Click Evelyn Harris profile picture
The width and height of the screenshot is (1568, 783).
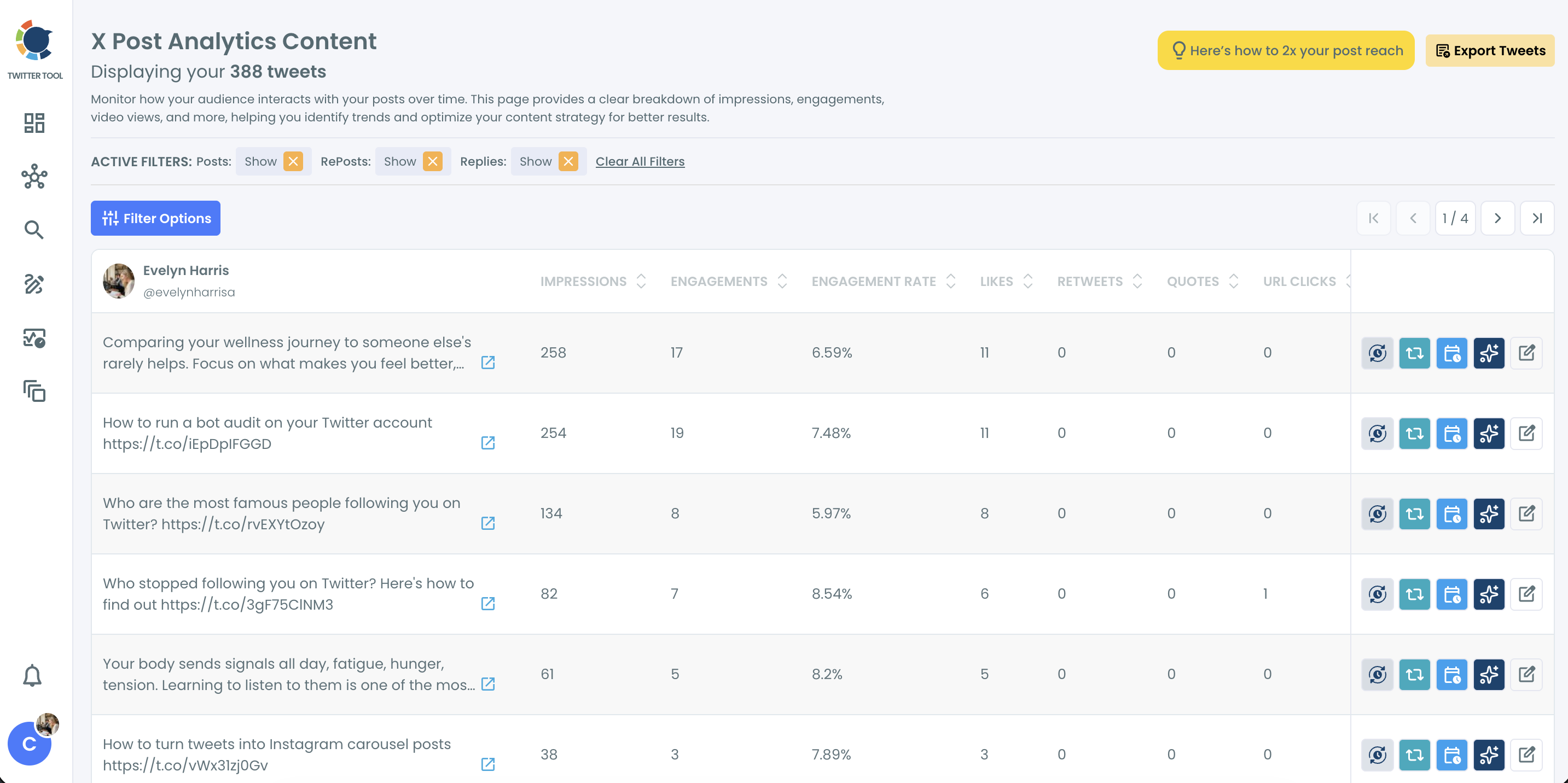click(x=119, y=281)
